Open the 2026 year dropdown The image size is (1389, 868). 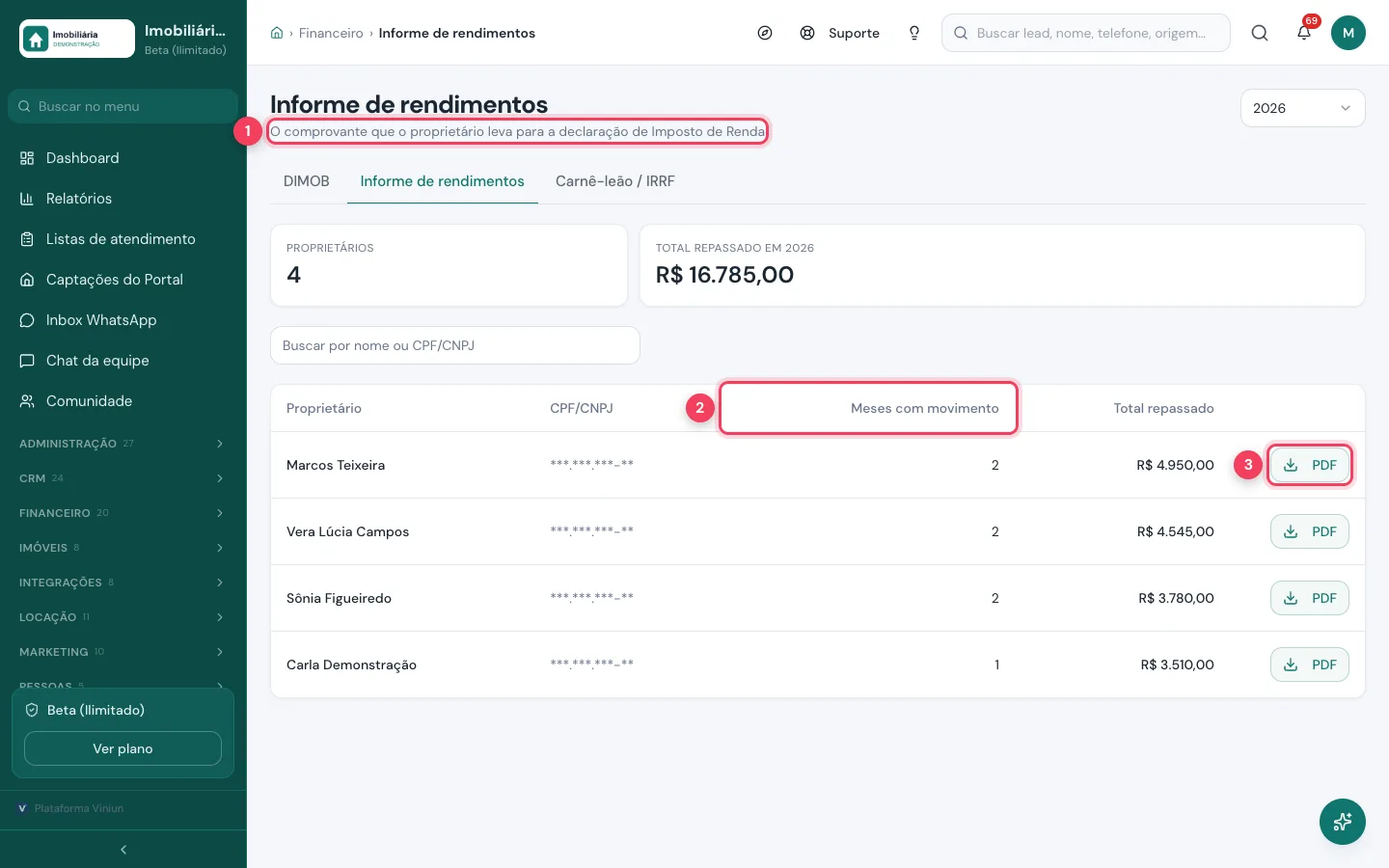point(1302,108)
